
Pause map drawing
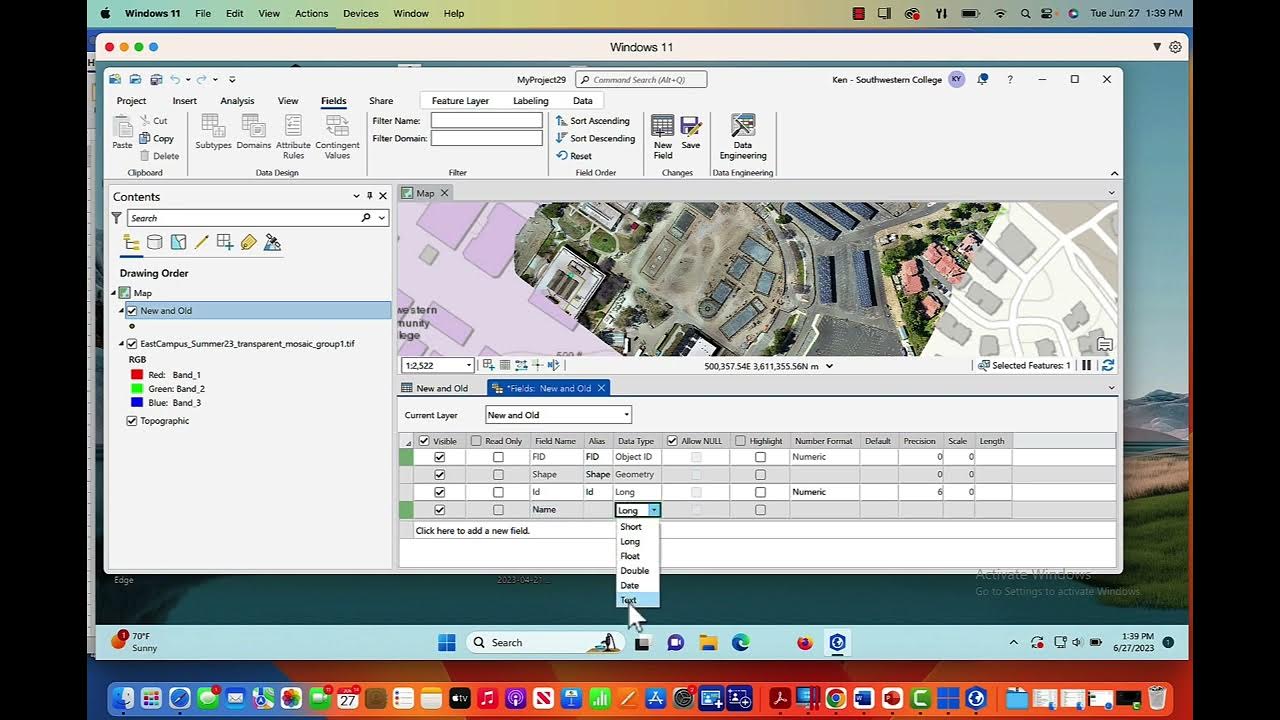[1086, 366]
